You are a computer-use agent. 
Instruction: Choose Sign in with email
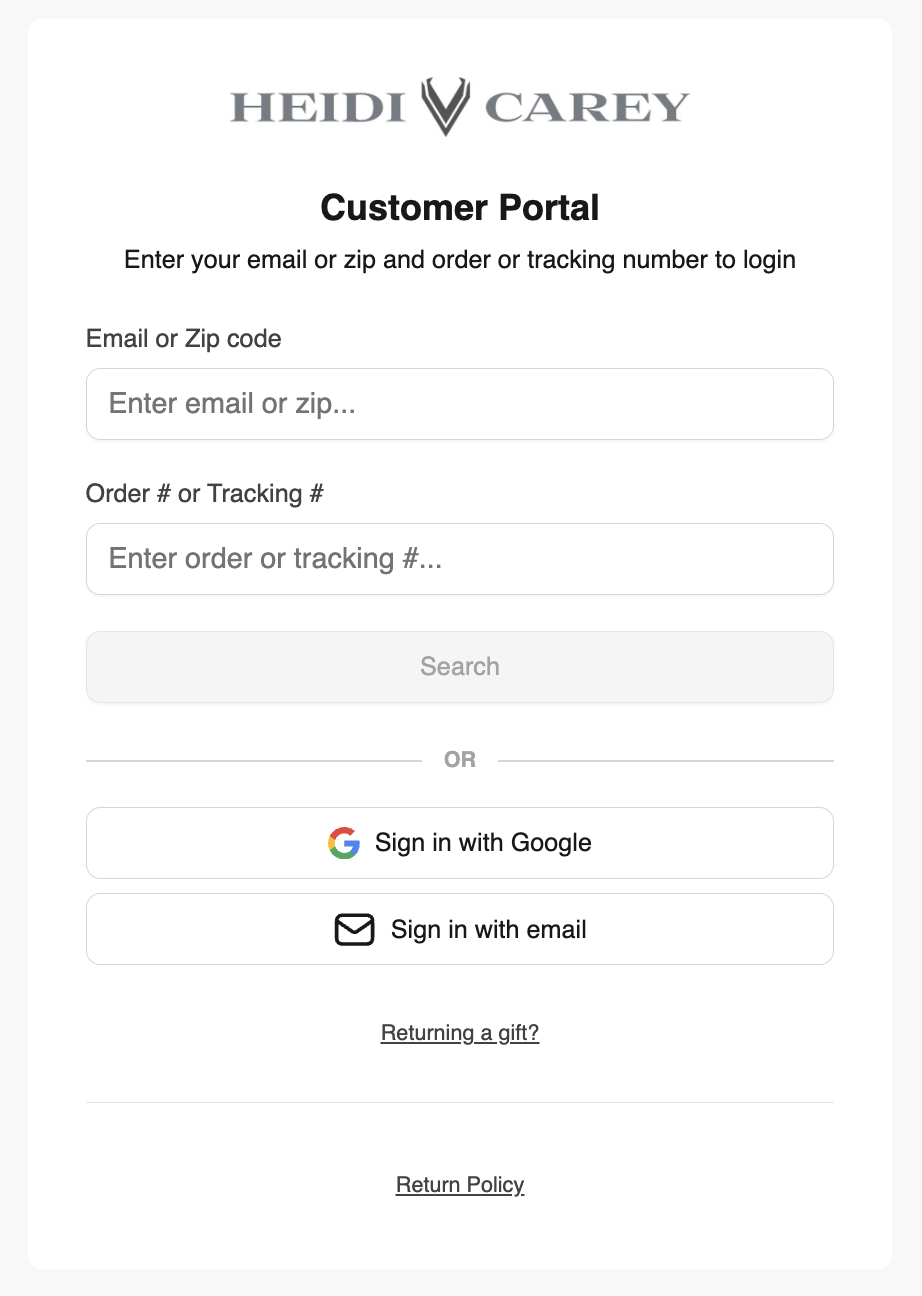coord(488,930)
